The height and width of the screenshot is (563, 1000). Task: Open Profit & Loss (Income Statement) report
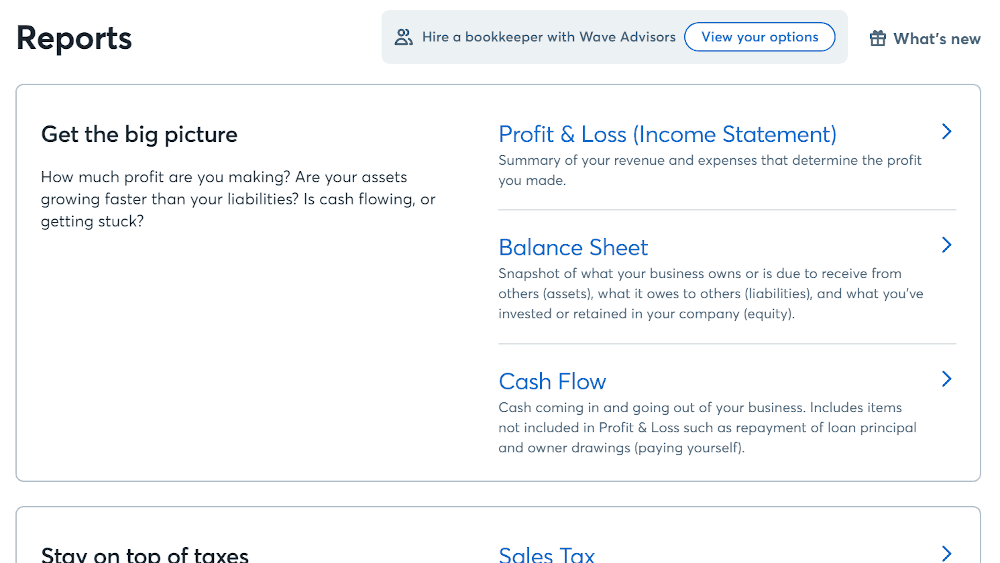point(667,135)
